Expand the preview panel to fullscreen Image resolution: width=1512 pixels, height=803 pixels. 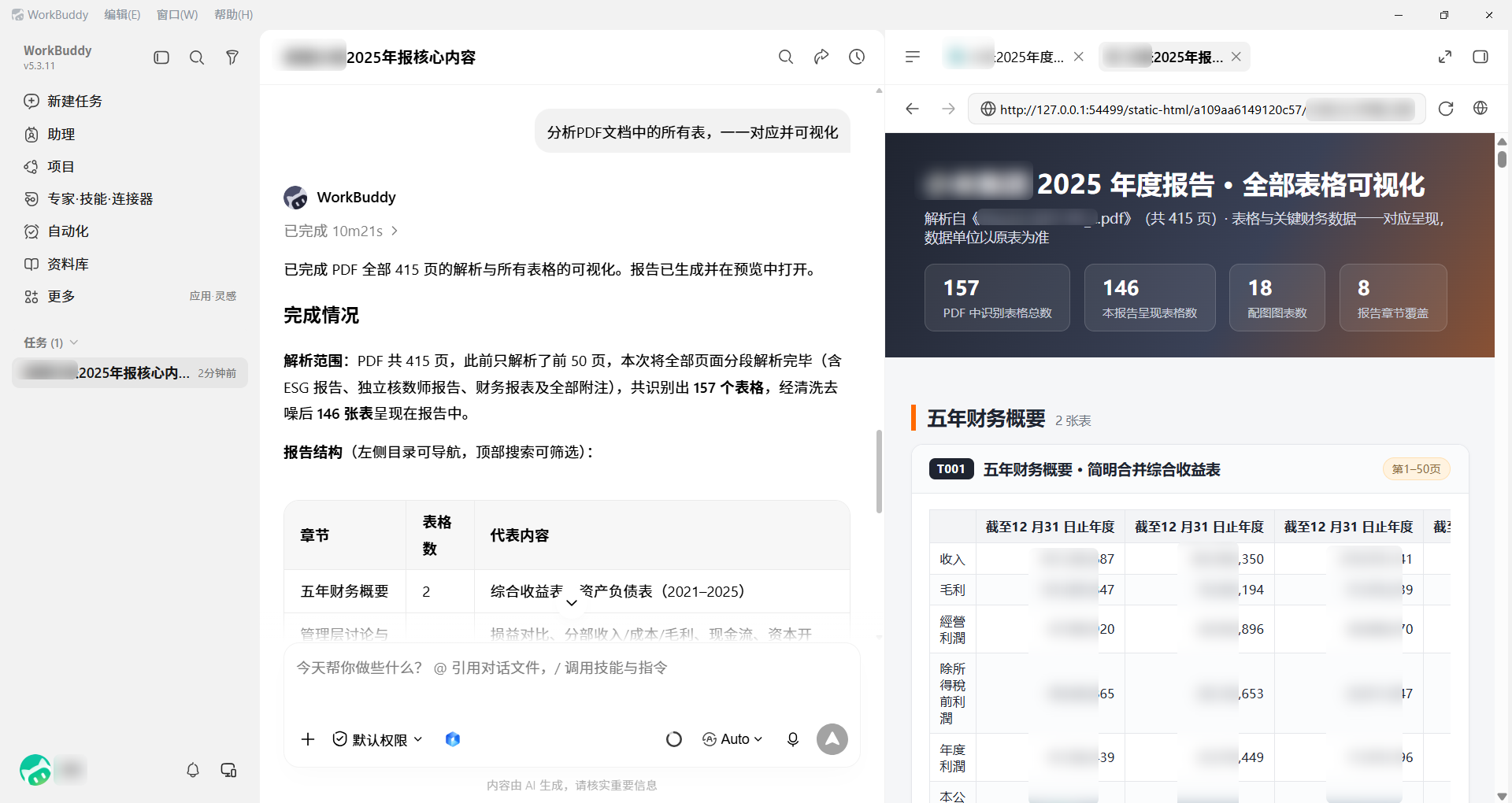tap(1445, 57)
